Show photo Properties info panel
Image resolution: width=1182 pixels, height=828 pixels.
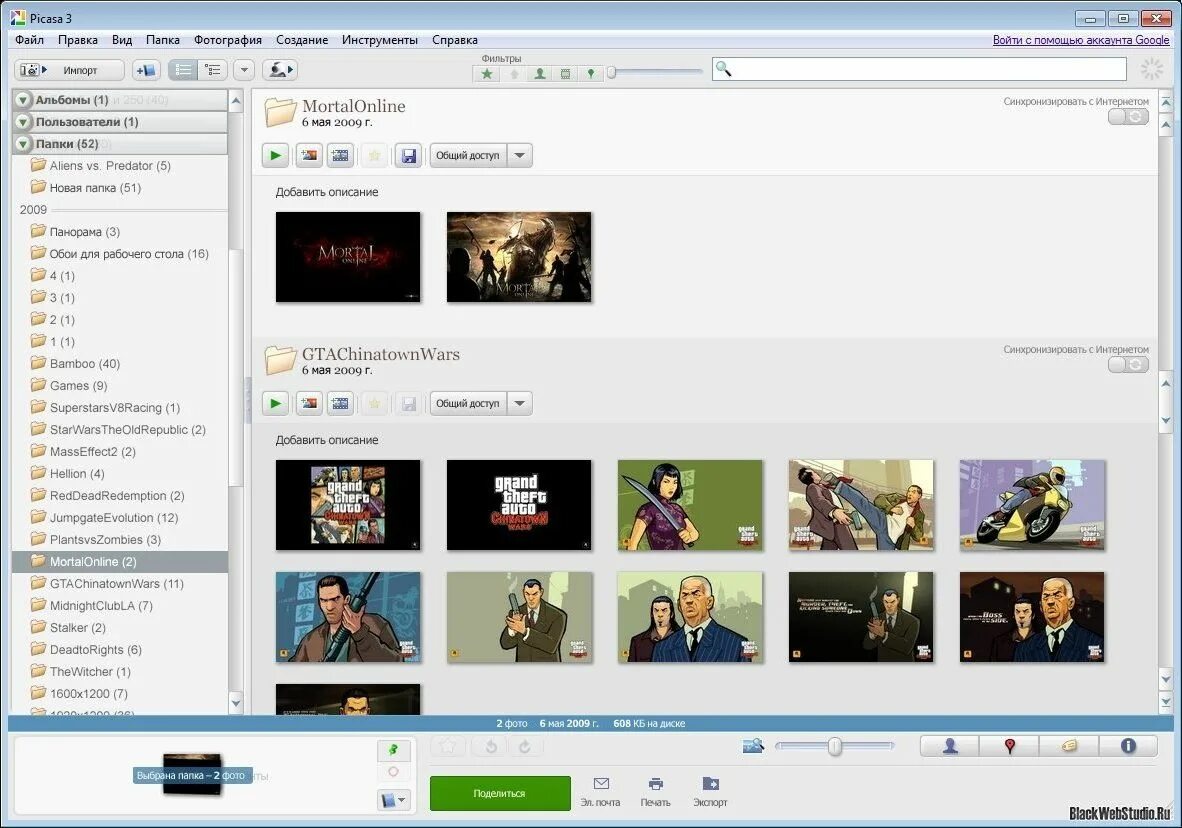tap(1128, 746)
